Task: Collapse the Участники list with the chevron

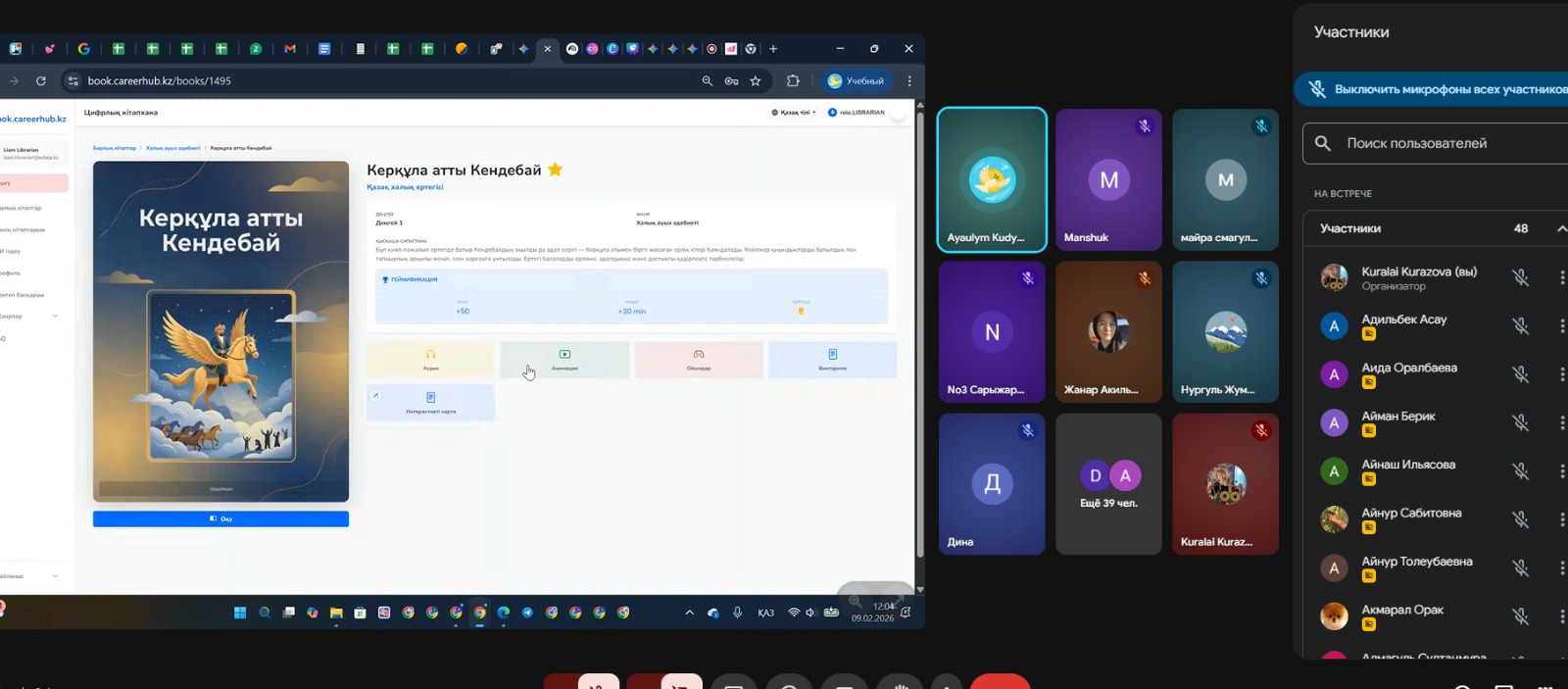Action: pyautogui.click(x=1561, y=228)
